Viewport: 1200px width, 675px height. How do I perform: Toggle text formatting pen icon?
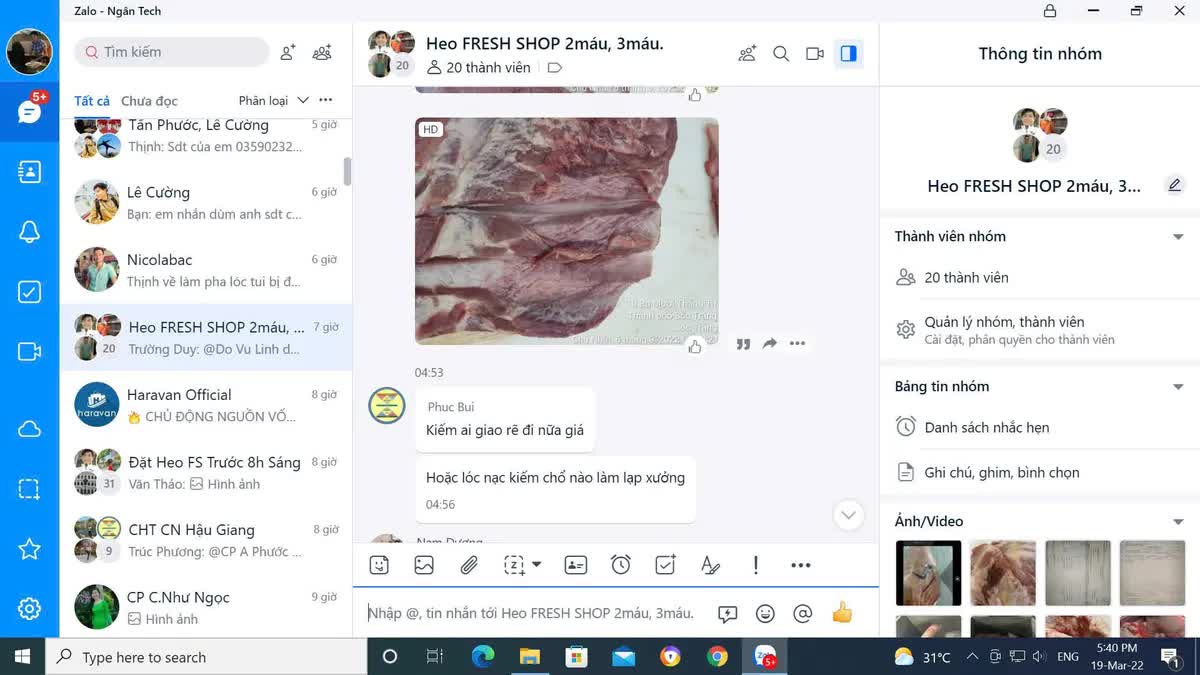pos(711,565)
